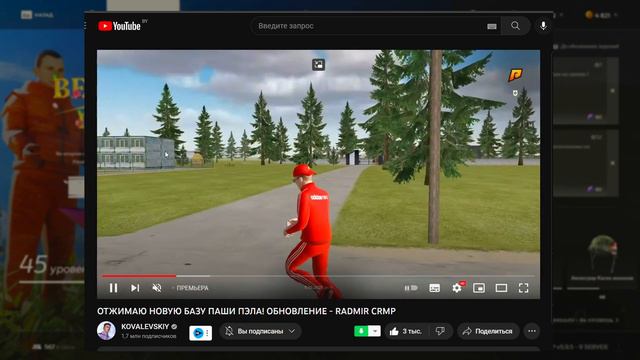640x360 pixels.
Task: Click the channel watermark logo in video
Action: [x=515, y=75]
